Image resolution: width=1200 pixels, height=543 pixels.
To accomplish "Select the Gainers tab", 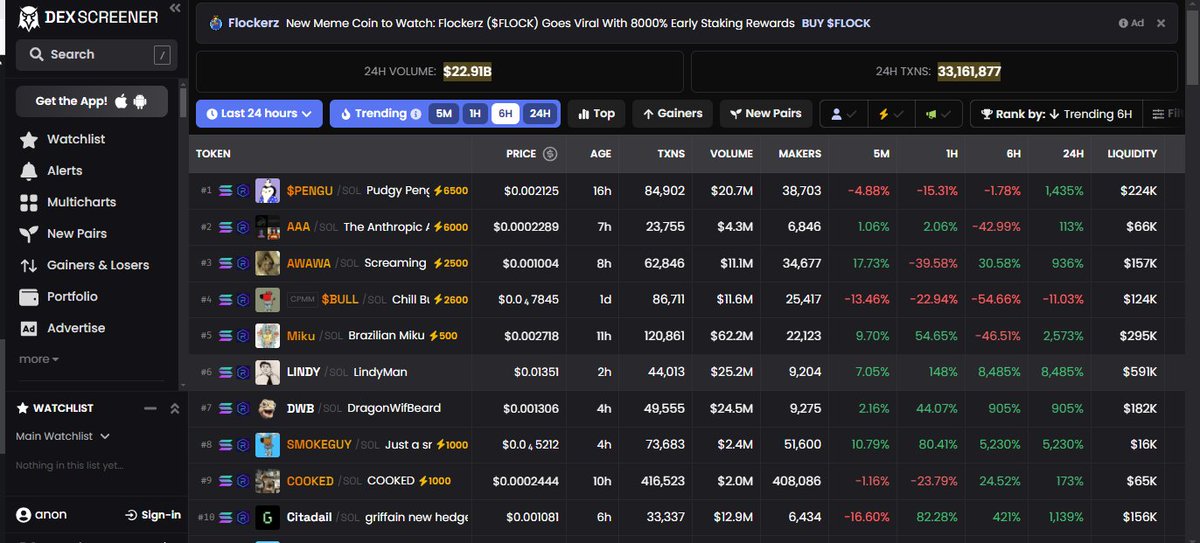I will (x=673, y=114).
